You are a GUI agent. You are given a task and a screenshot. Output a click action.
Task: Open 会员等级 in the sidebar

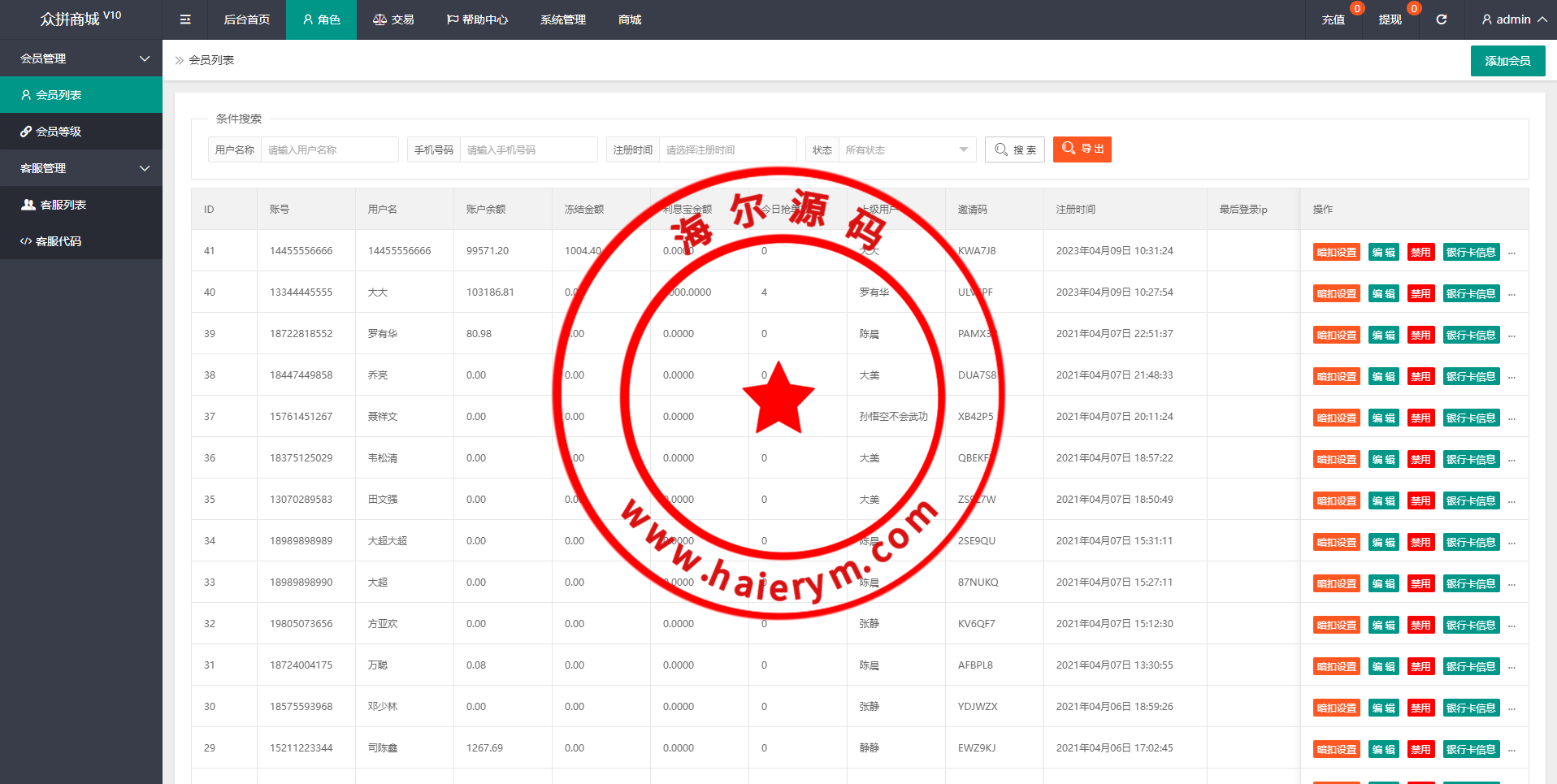click(x=59, y=132)
